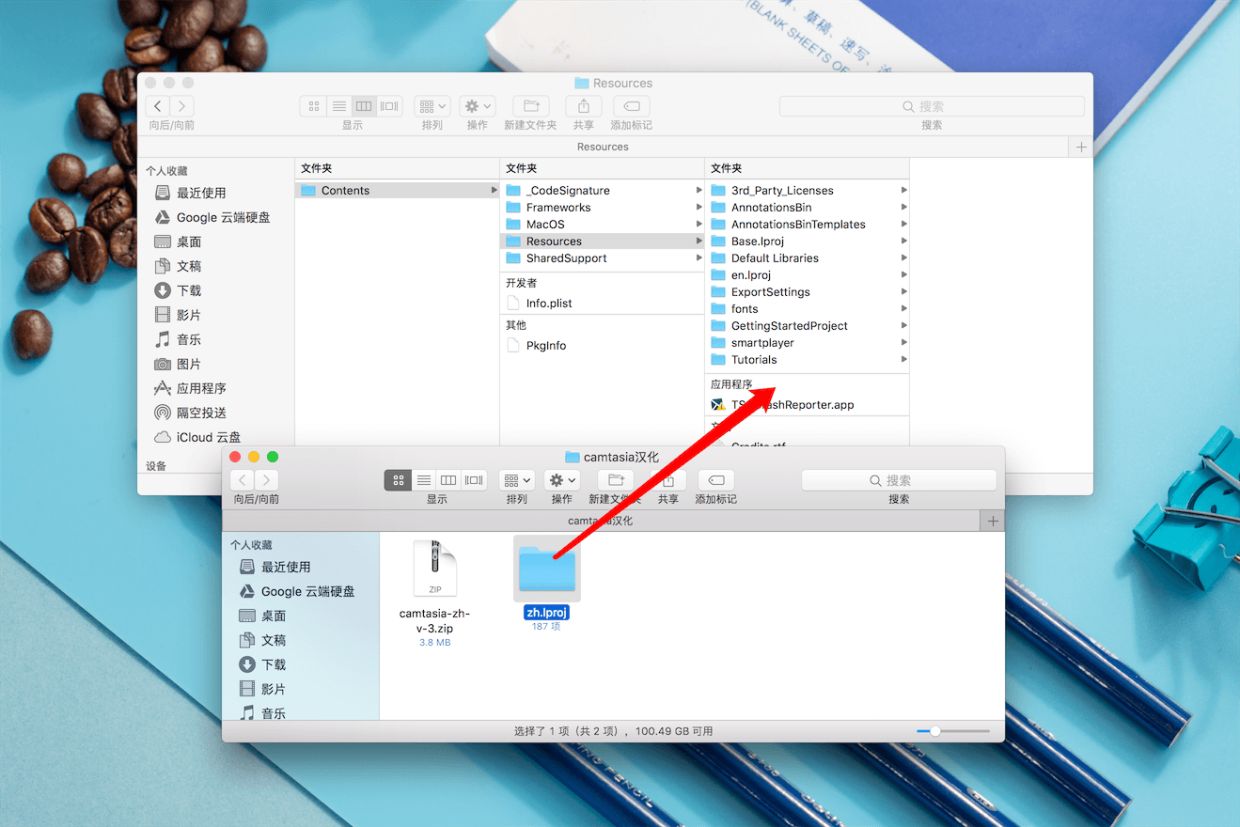
Task: Open 排列 dropdown in the Resources window
Action: coord(432,106)
